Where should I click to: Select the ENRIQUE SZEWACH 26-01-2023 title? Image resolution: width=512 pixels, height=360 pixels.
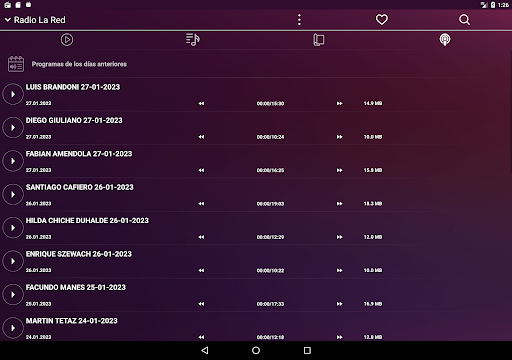(79, 254)
